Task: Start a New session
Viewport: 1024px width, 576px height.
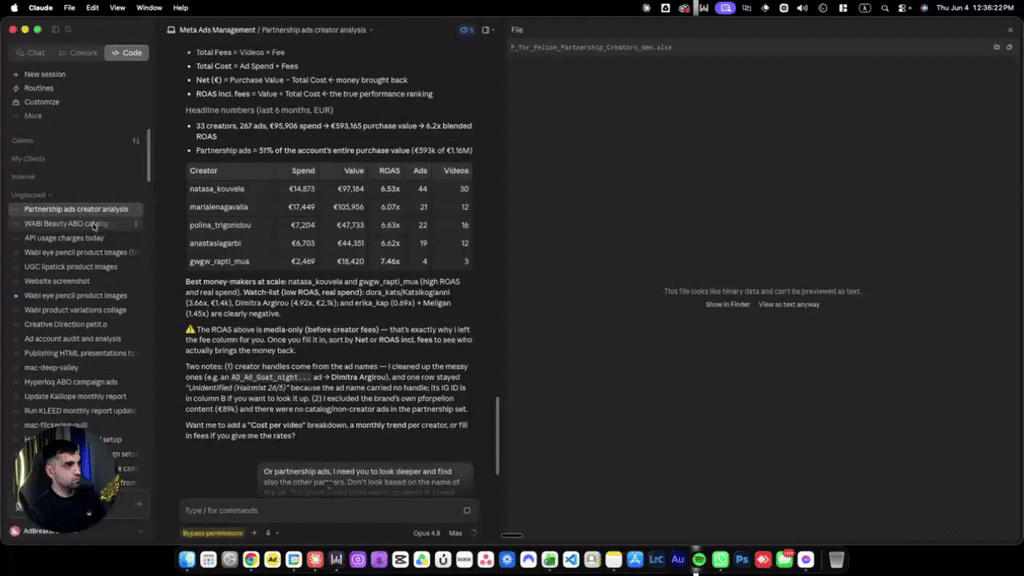Action: 44,74
